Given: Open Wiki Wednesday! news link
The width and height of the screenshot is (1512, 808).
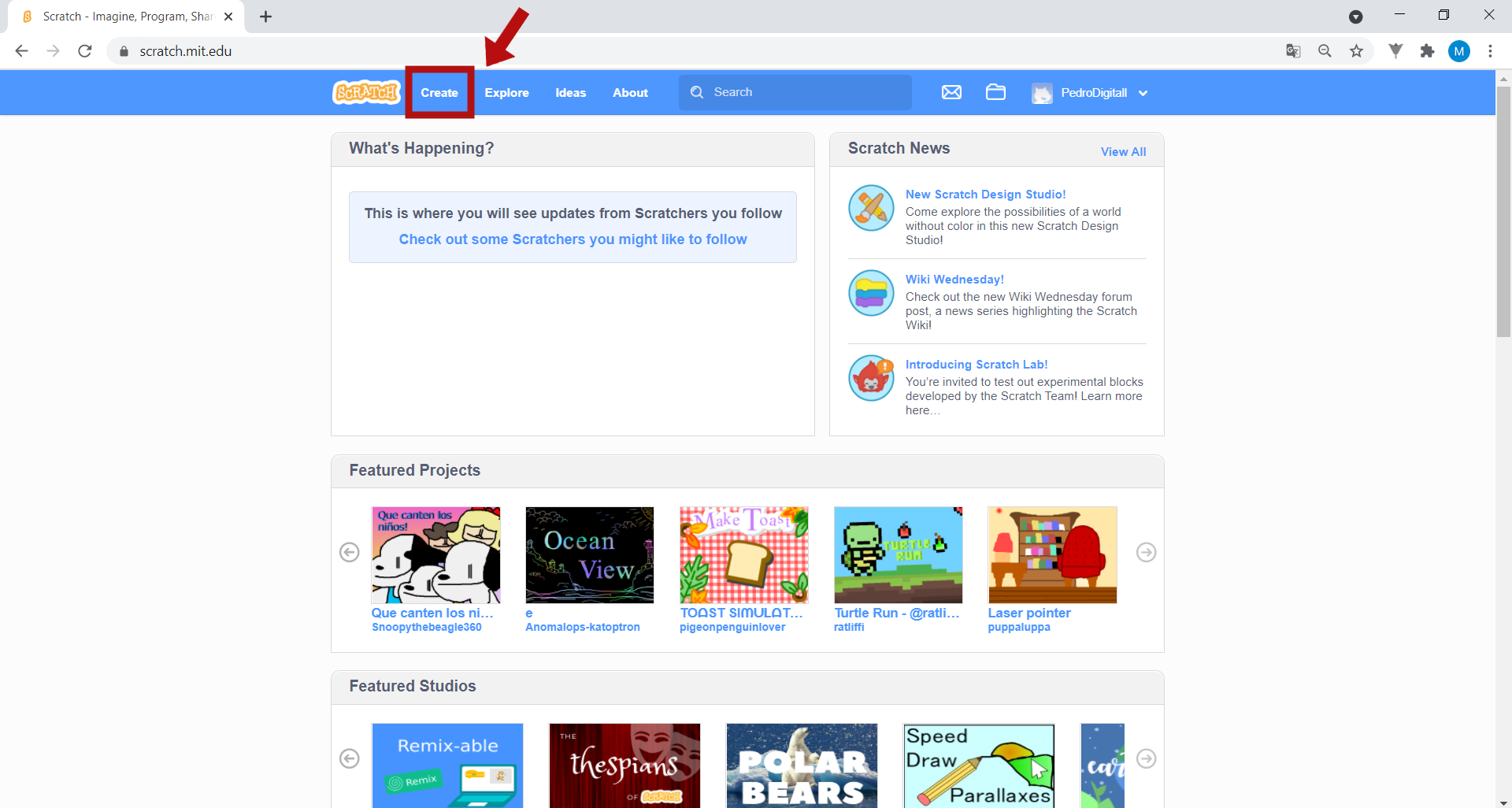Looking at the screenshot, I should (x=954, y=279).
